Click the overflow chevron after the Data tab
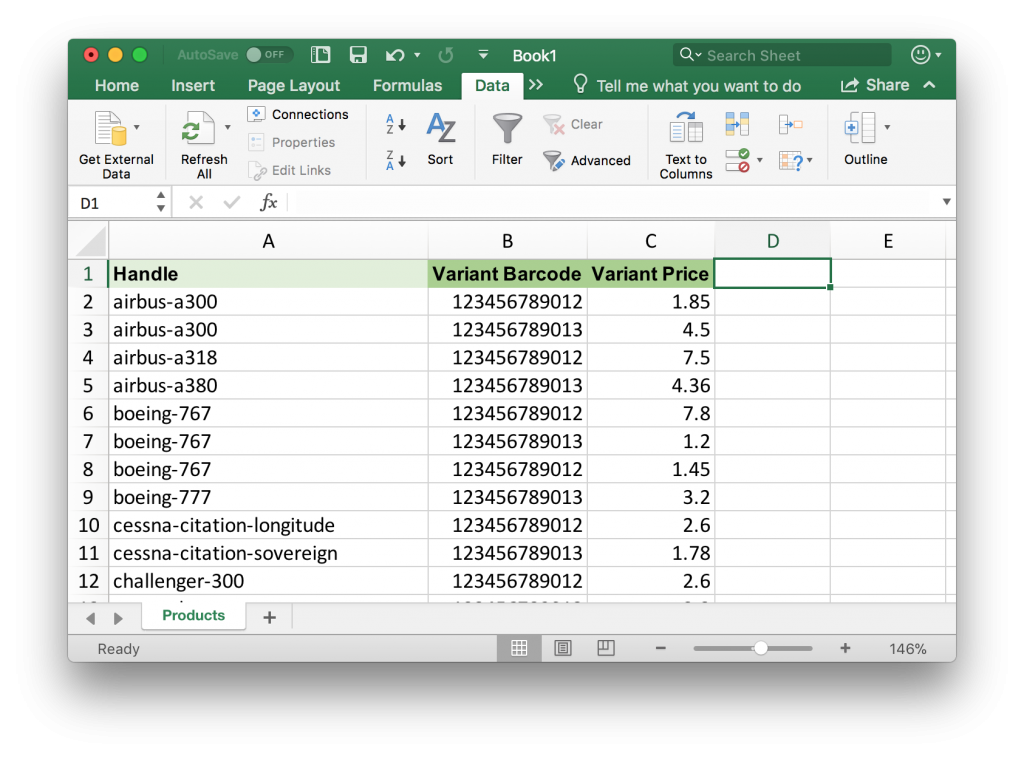 click(538, 86)
